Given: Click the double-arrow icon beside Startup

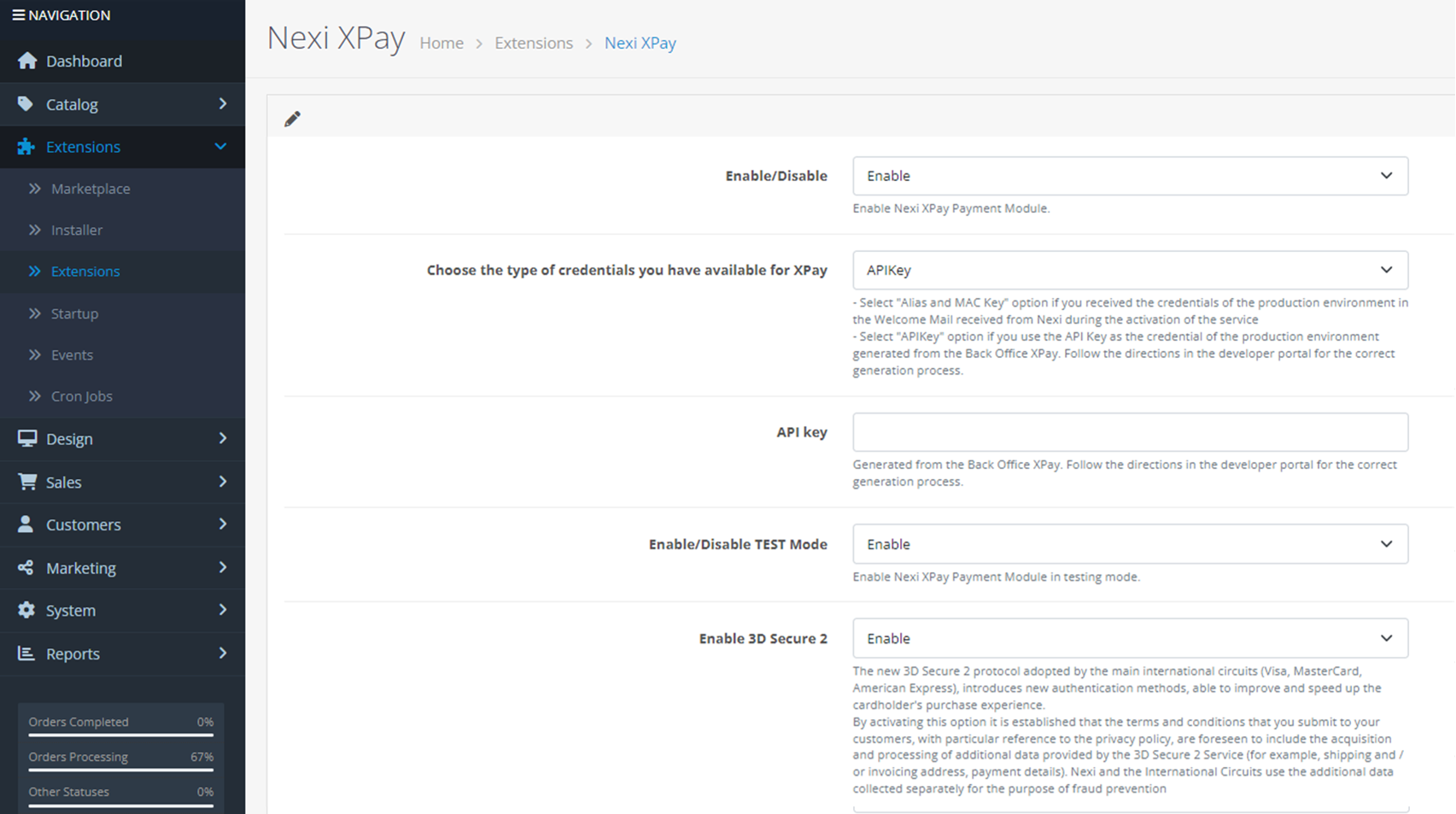Looking at the screenshot, I should click(35, 313).
